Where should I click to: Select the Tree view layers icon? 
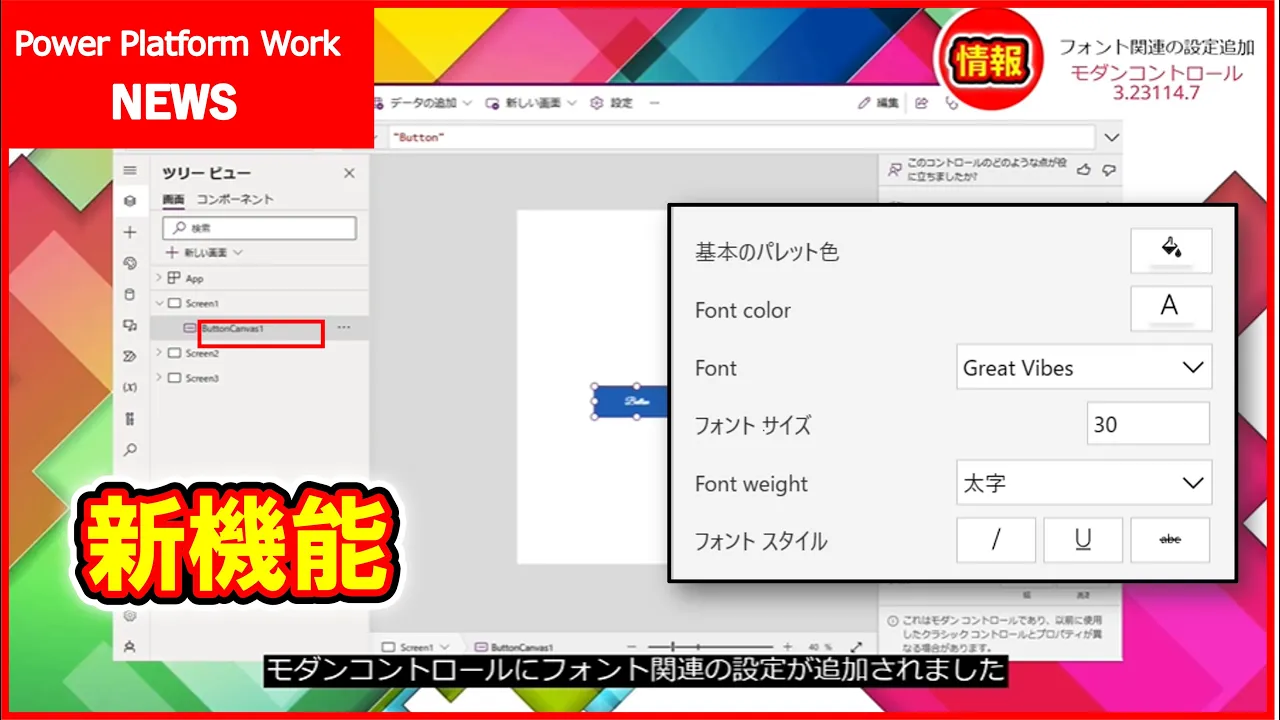click(130, 201)
